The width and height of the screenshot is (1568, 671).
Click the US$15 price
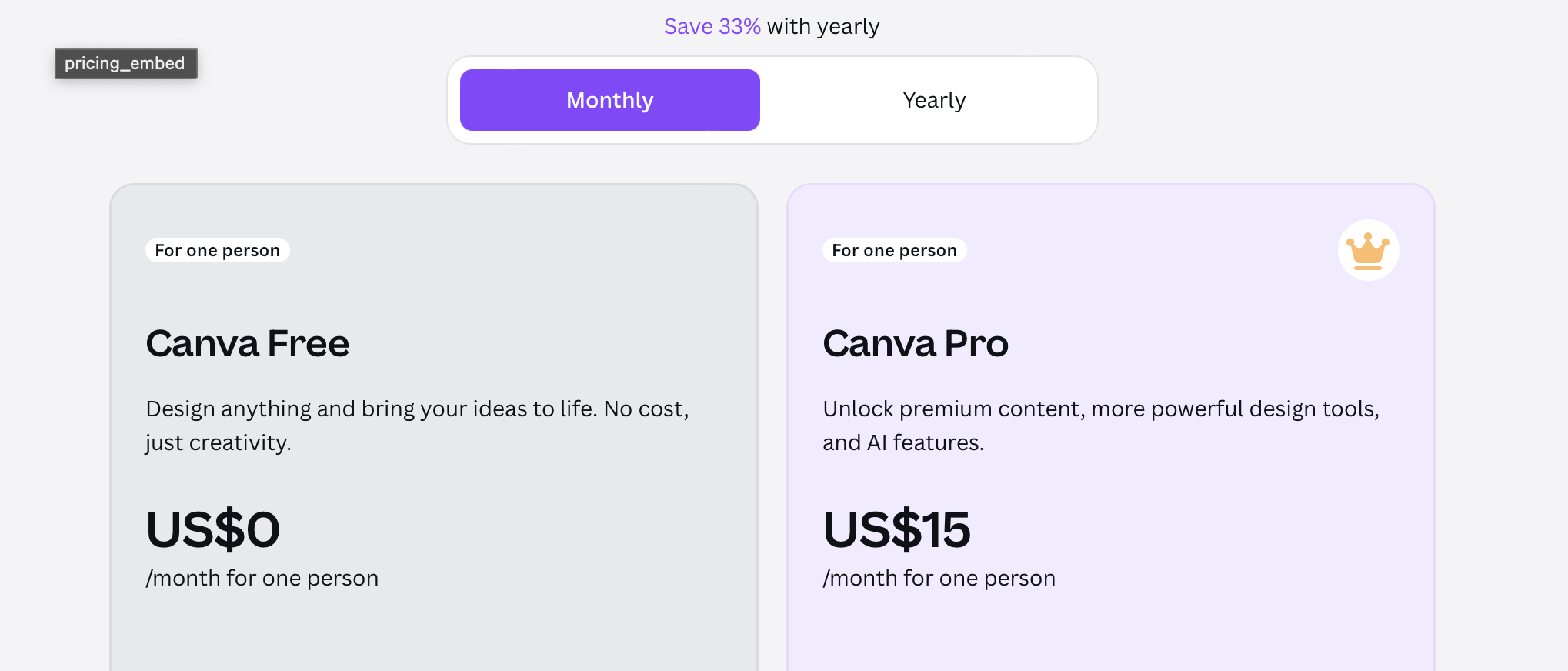pos(896,529)
